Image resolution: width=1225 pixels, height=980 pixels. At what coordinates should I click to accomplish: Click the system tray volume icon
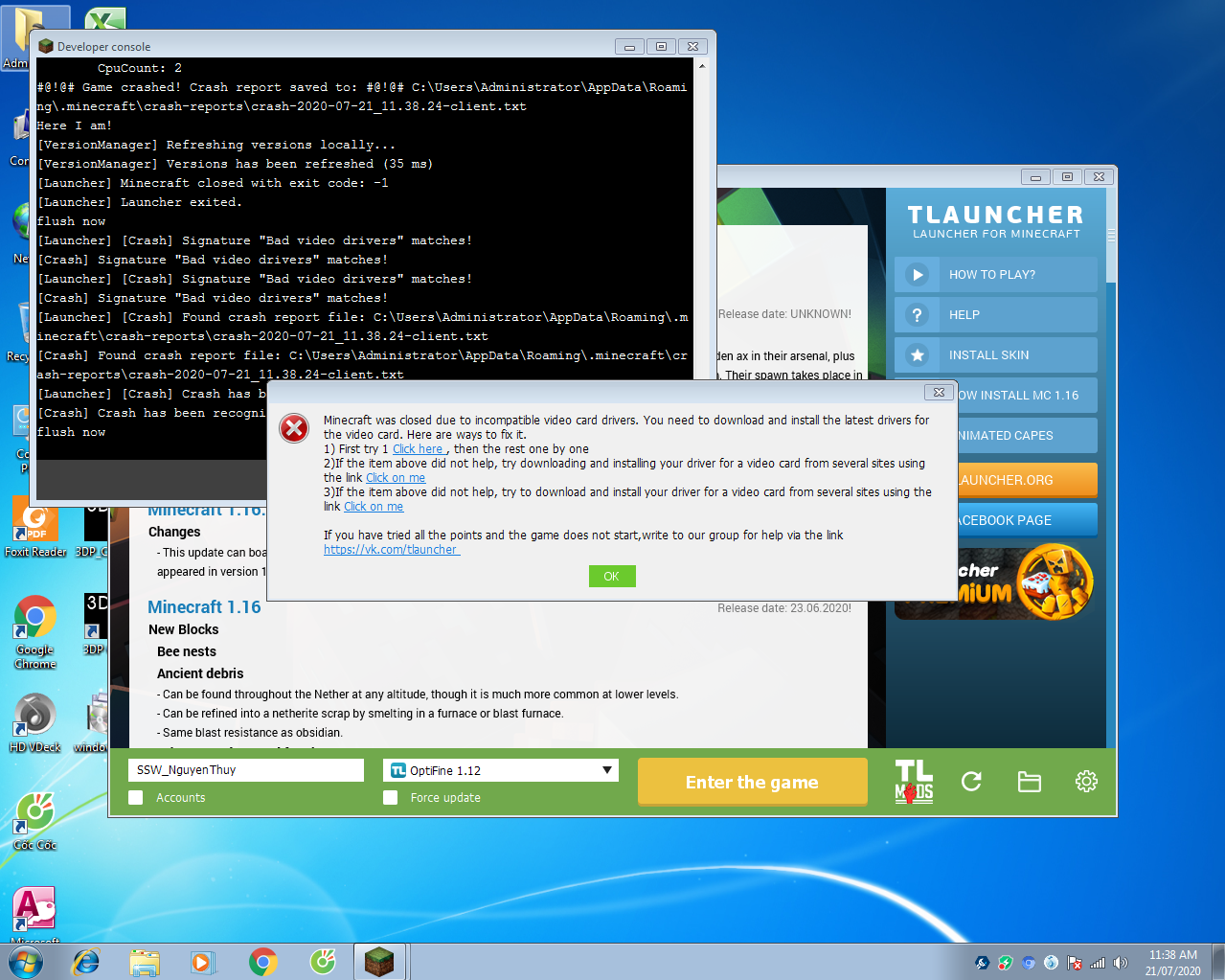click(x=1120, y=963)
